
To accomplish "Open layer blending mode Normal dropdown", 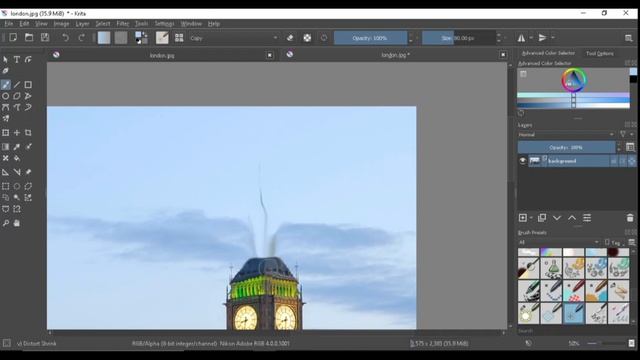I will click(567, 134).
